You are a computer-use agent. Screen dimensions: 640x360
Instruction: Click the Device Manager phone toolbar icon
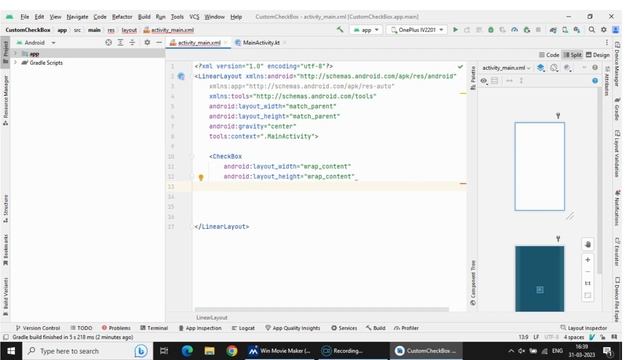tap(565, 30)
